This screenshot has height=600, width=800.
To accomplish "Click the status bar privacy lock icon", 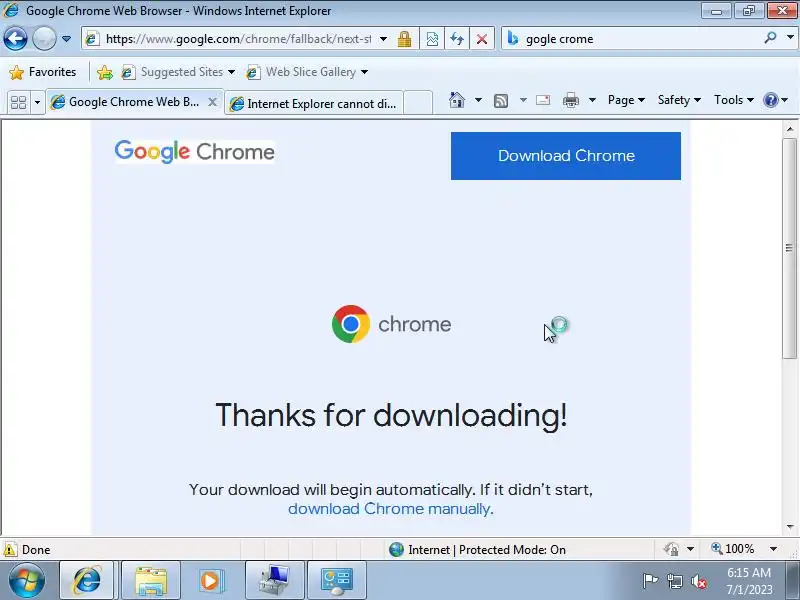I will coord(671,549).
